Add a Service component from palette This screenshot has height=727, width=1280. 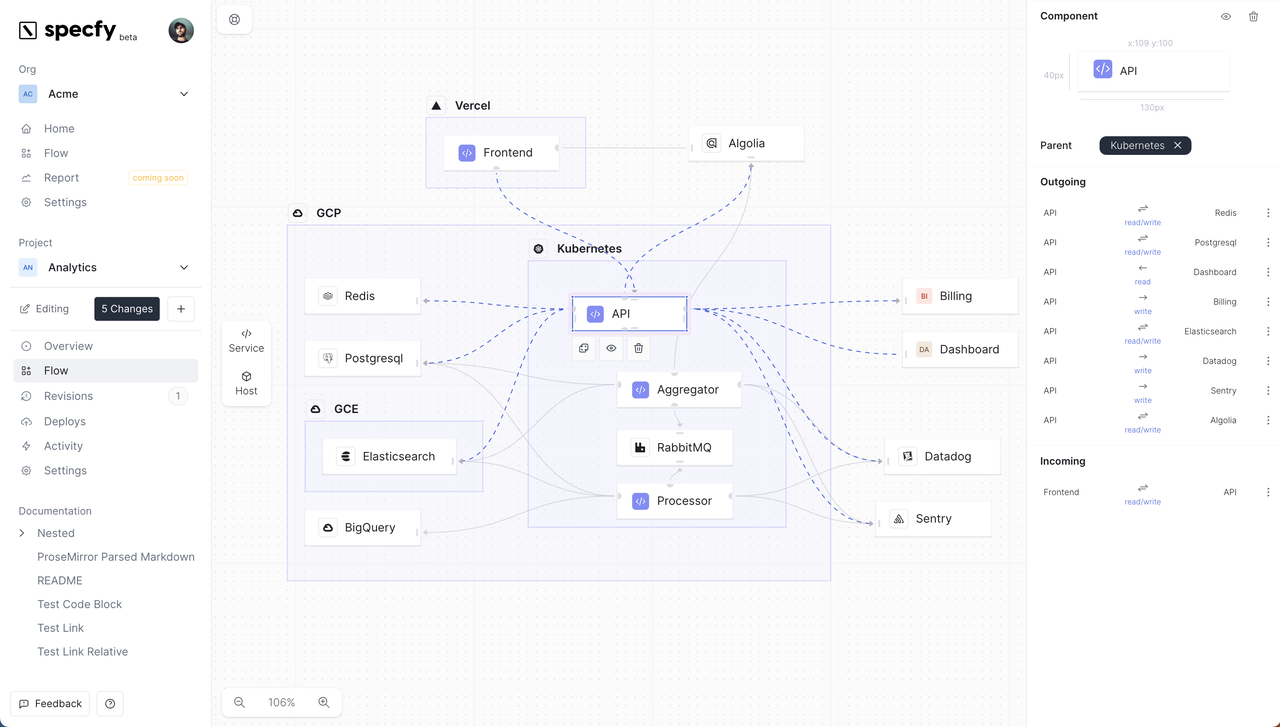246,340
